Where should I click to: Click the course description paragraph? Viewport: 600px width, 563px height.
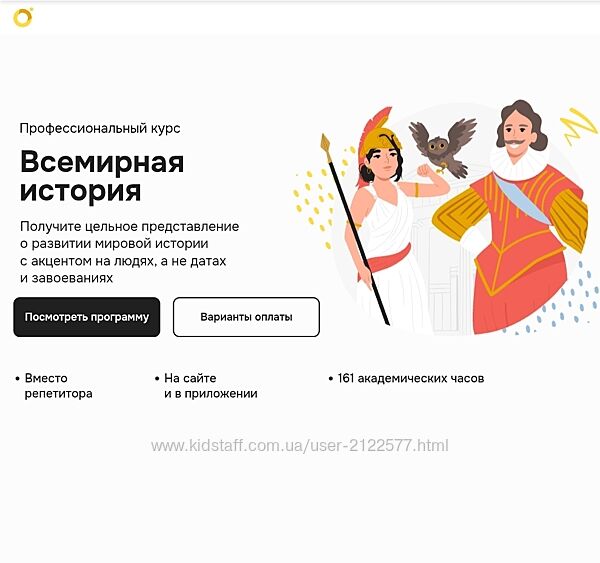[x=129, y=252]
